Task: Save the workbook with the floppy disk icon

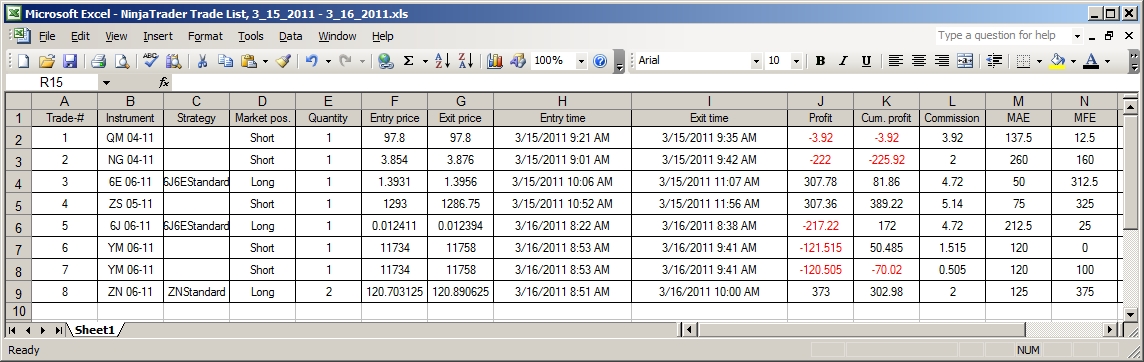Action: (69, 61)
